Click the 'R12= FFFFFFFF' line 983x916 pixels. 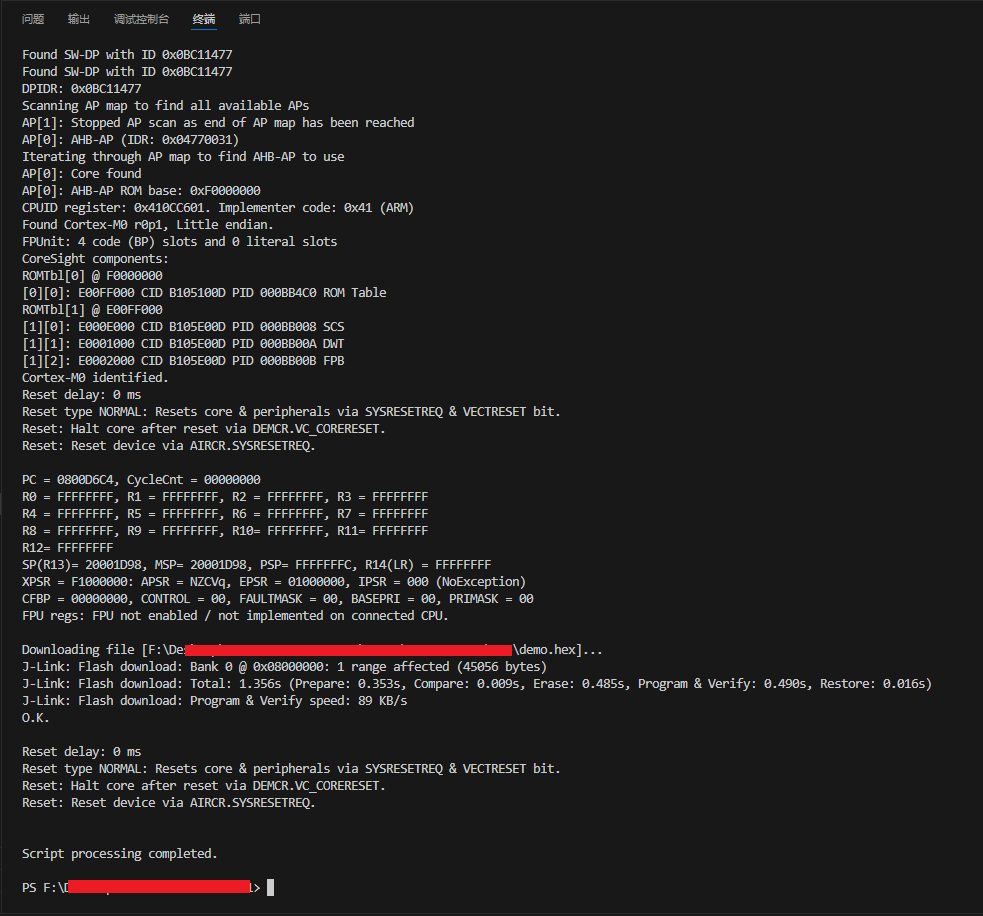tap(68, 547)
